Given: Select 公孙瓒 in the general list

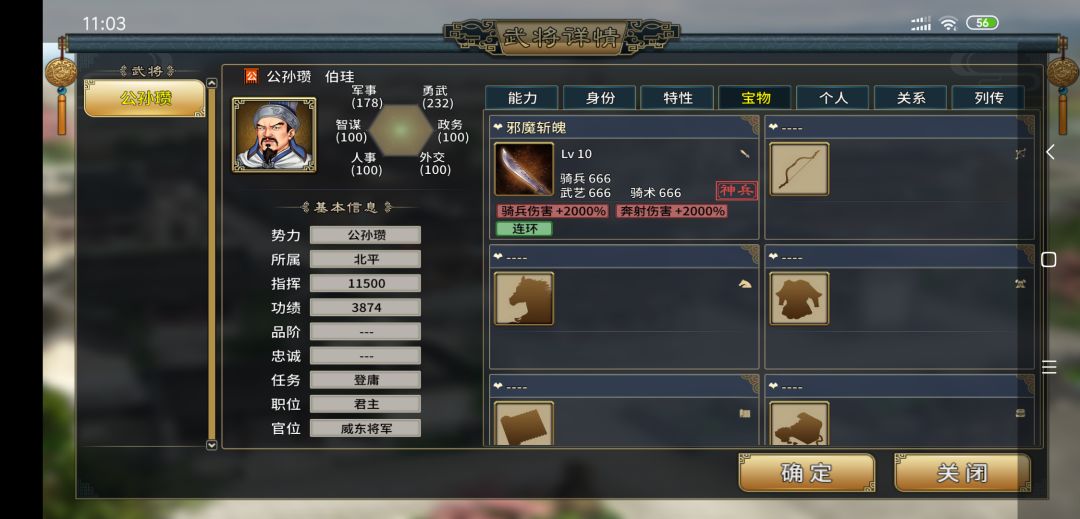Looking at the screenshot, I should click(145, 98).
